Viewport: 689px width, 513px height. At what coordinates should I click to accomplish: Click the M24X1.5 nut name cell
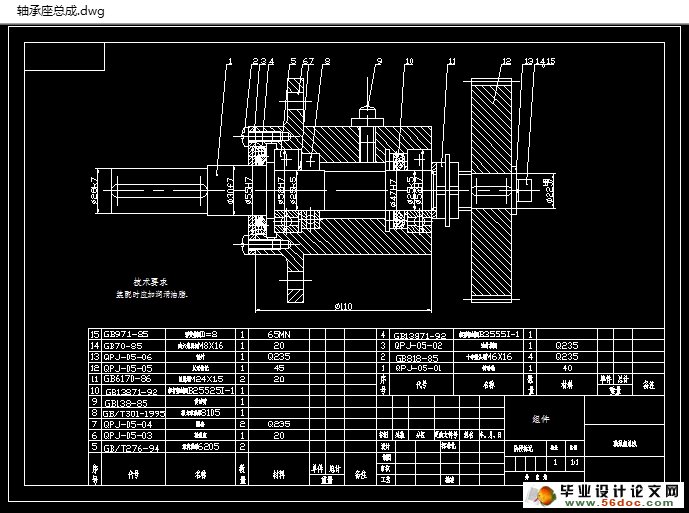[200, 379]
